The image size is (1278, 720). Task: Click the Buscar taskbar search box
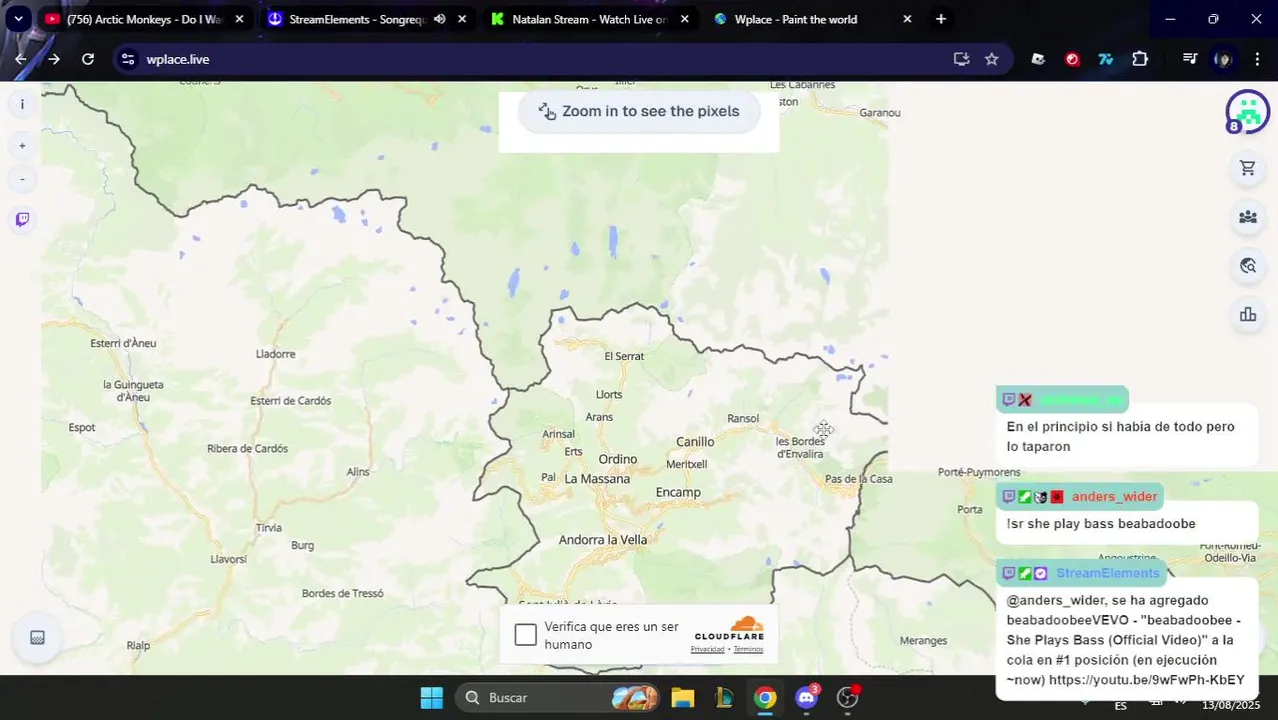click(559, 698)
